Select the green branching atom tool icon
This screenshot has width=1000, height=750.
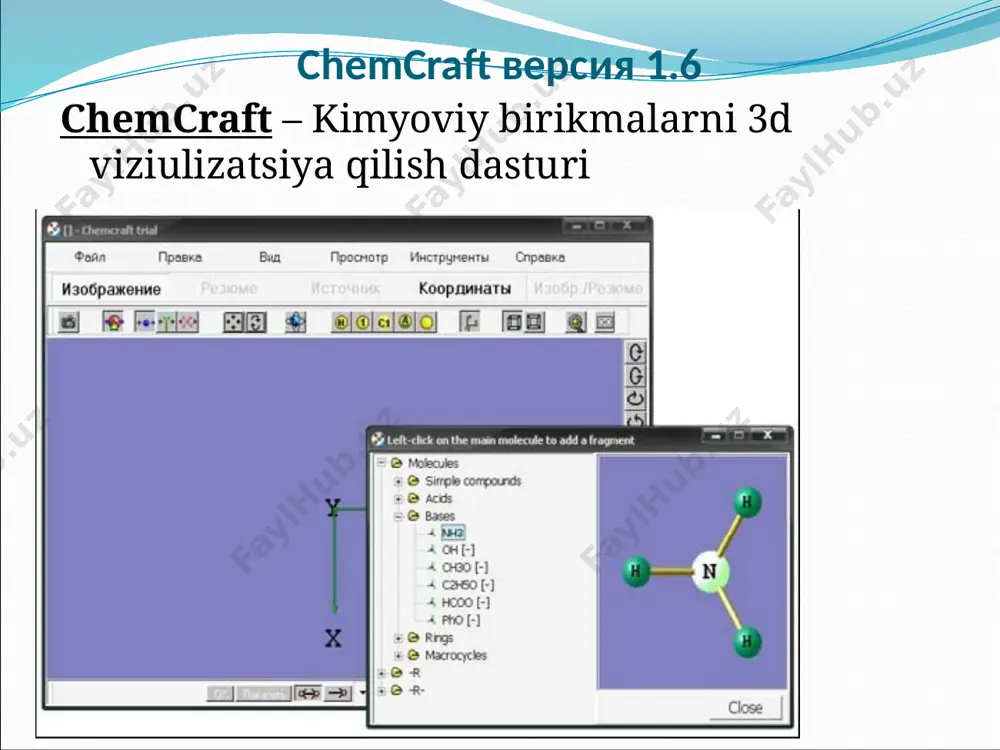166,322
